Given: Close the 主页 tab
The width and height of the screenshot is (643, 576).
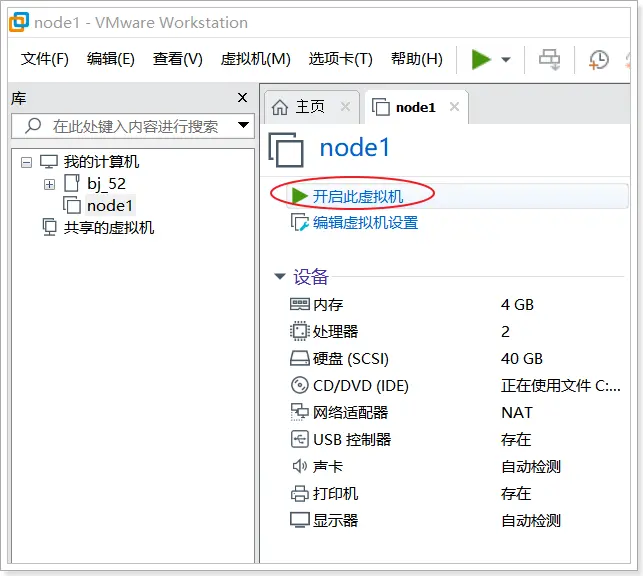Looking at the screenshot, I should (345, 107).
